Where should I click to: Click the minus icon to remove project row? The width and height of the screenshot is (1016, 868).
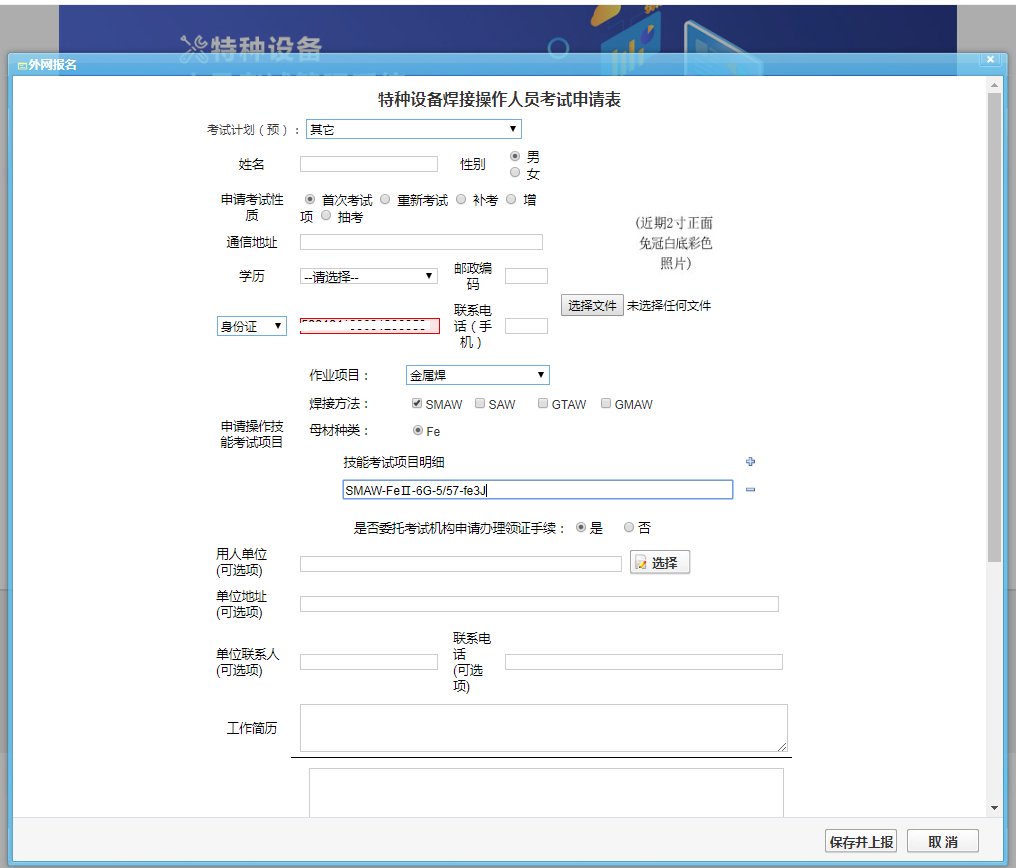(x=750, y=489)
